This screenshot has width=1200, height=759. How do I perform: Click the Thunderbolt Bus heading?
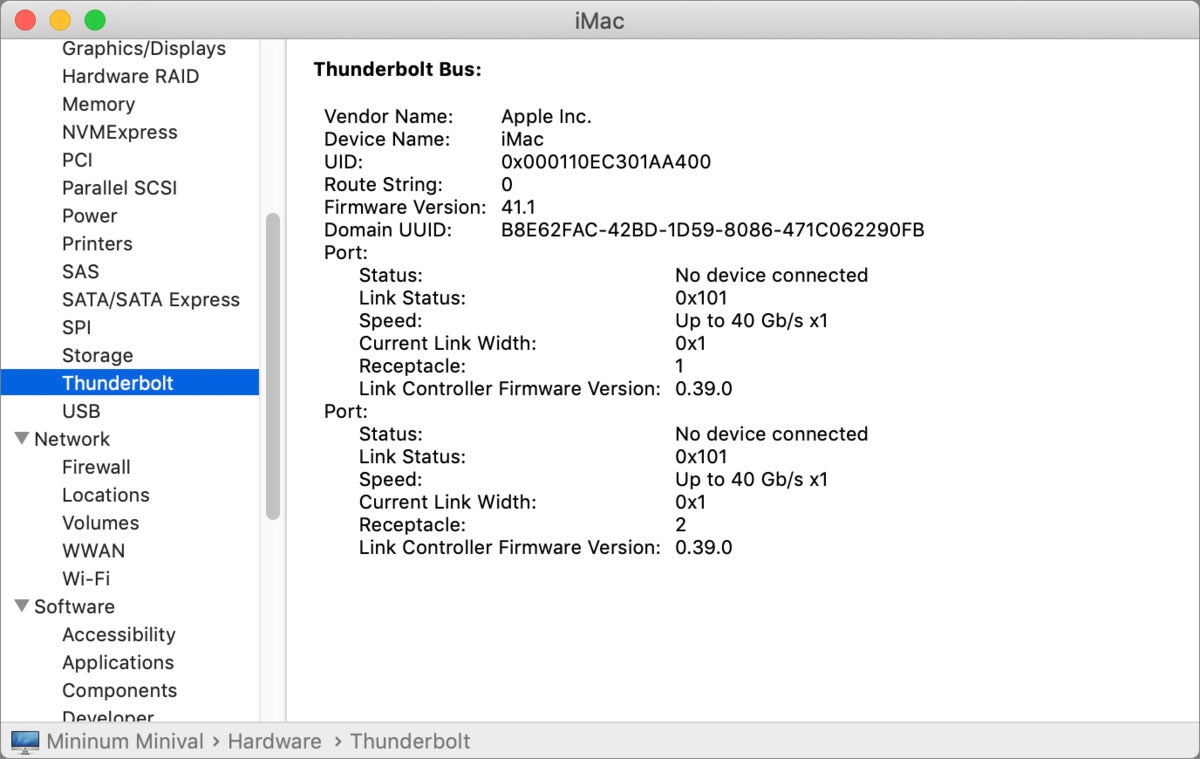click(x=397, y=70)
